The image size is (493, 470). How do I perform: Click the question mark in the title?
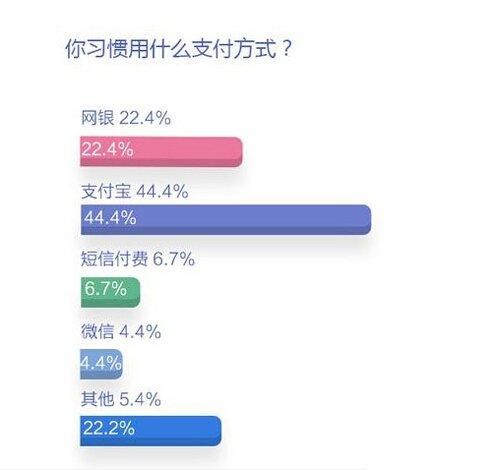tap(287, 48)
